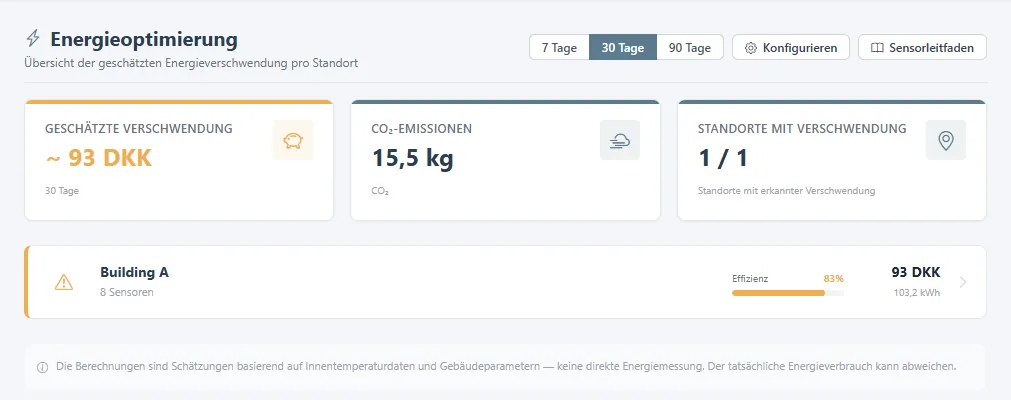Click the Building A name text

(134, 272)
